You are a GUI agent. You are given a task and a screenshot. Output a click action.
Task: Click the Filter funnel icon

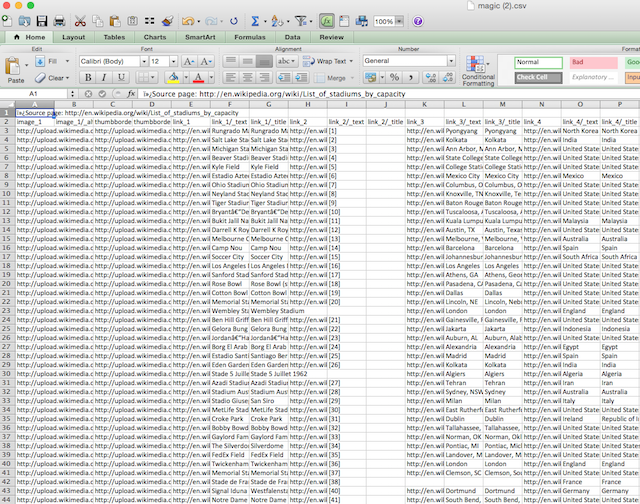tap(301, 21)
